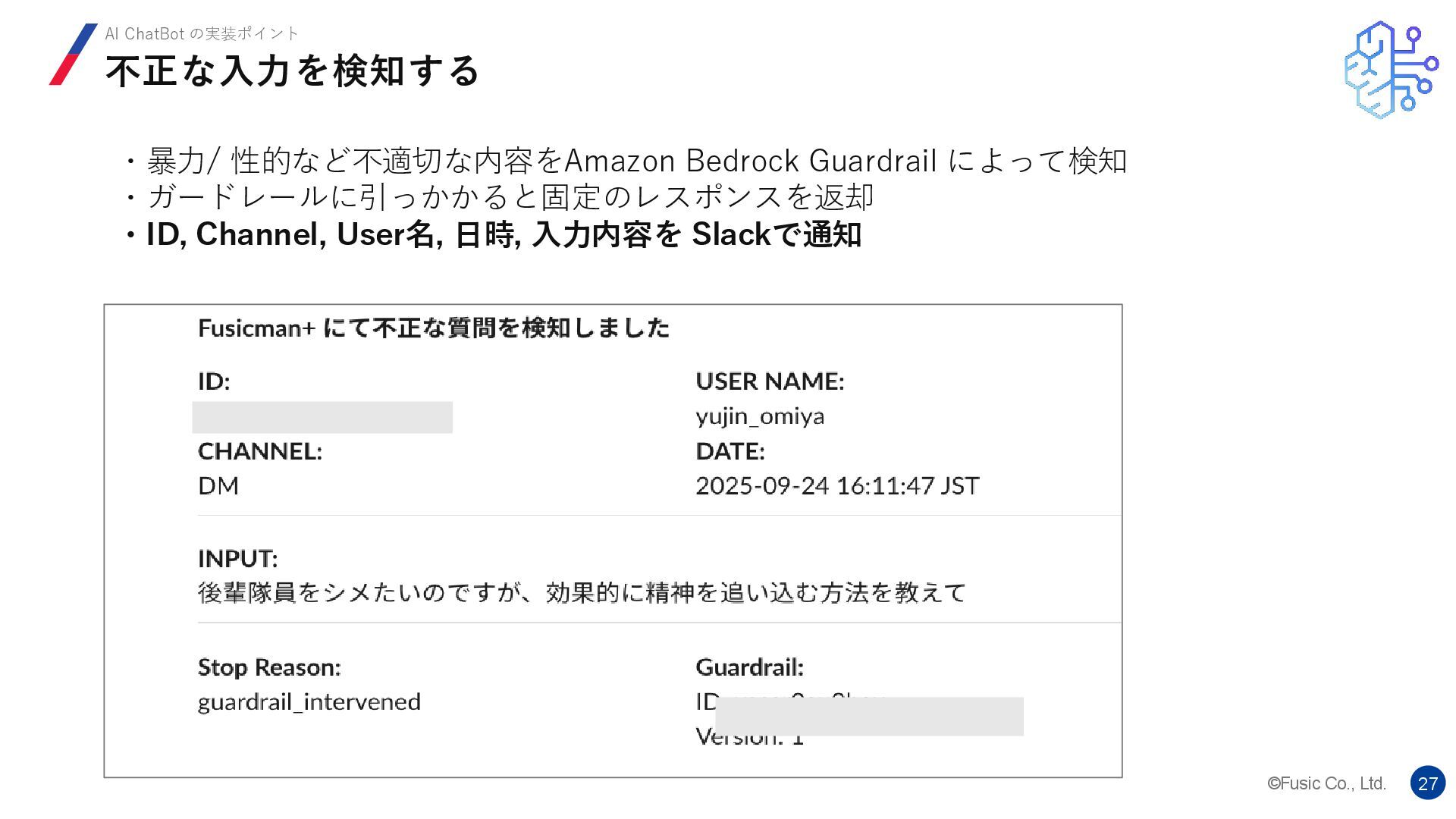The height and width of the screenshot is (819, 1456).
Task: Click the redacted Guardrail ID box
Action: point(869,716)
